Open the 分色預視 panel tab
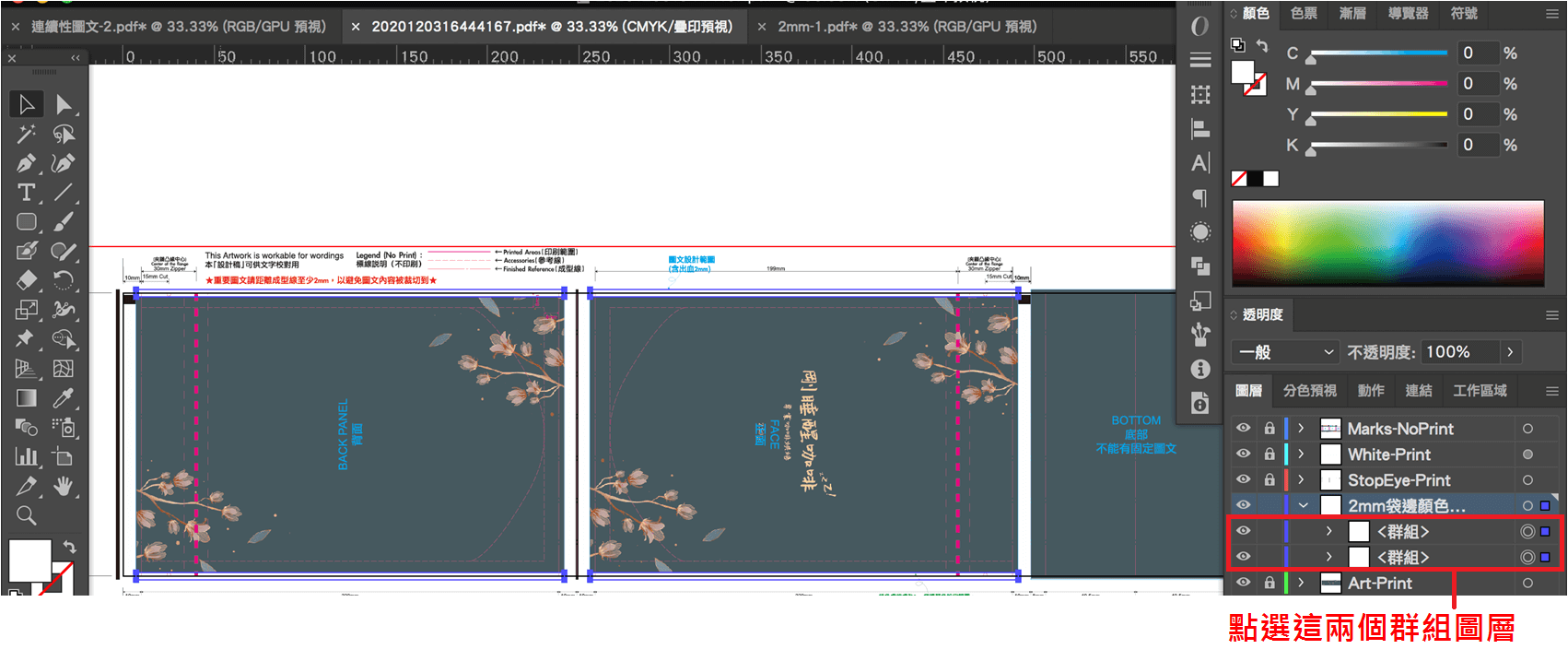 1309,391
